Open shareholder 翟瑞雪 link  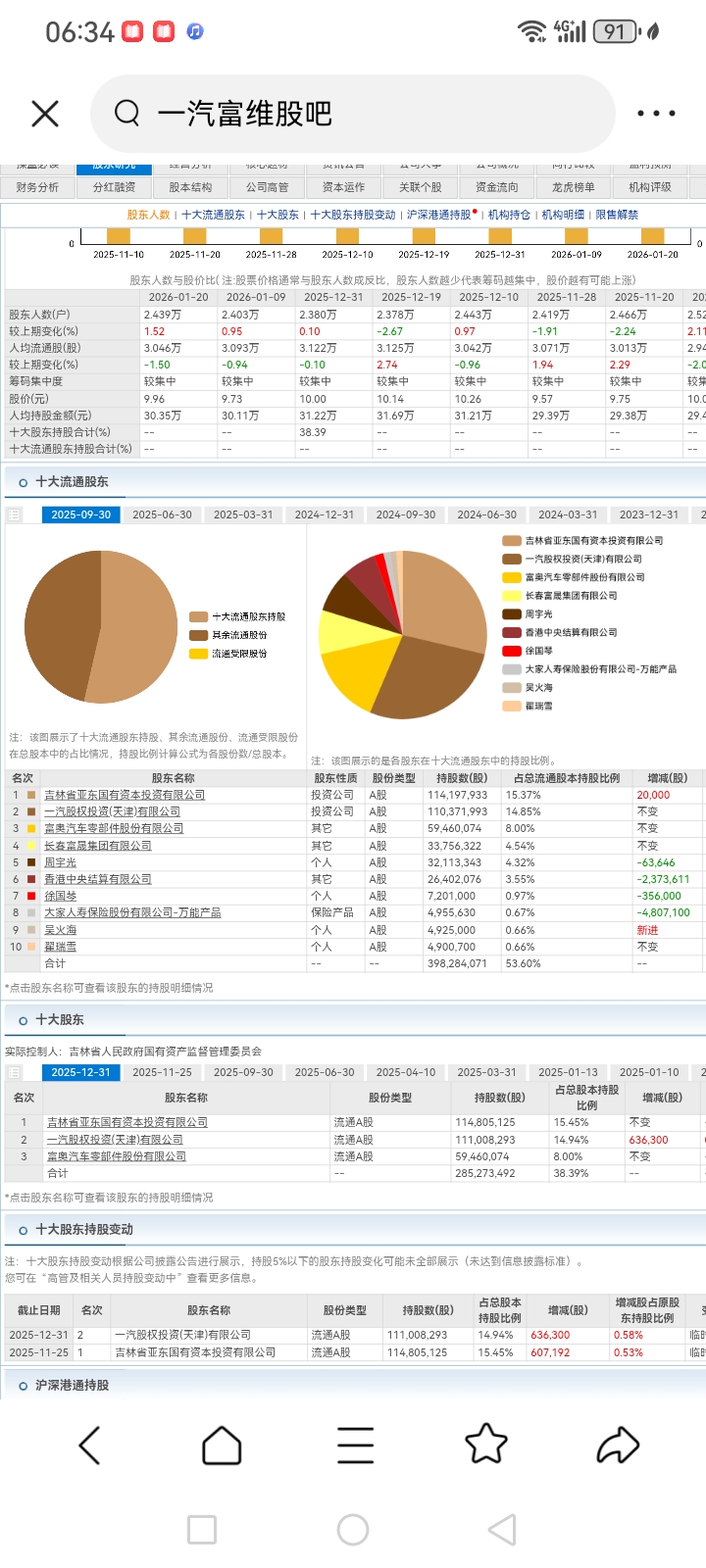[x=60, y=947]
